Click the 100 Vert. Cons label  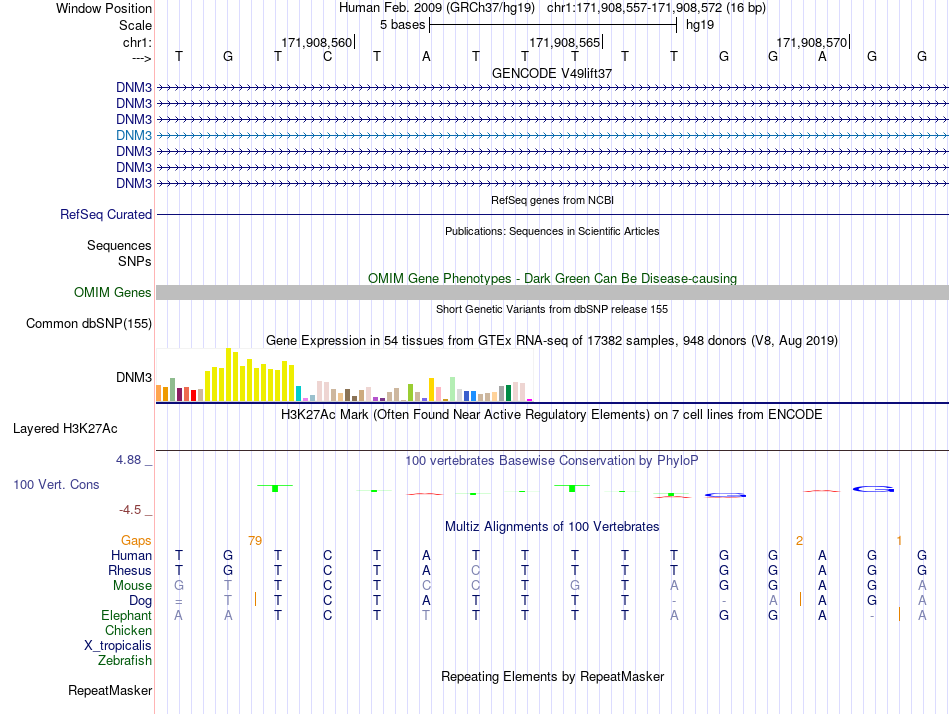click(56, 484)
